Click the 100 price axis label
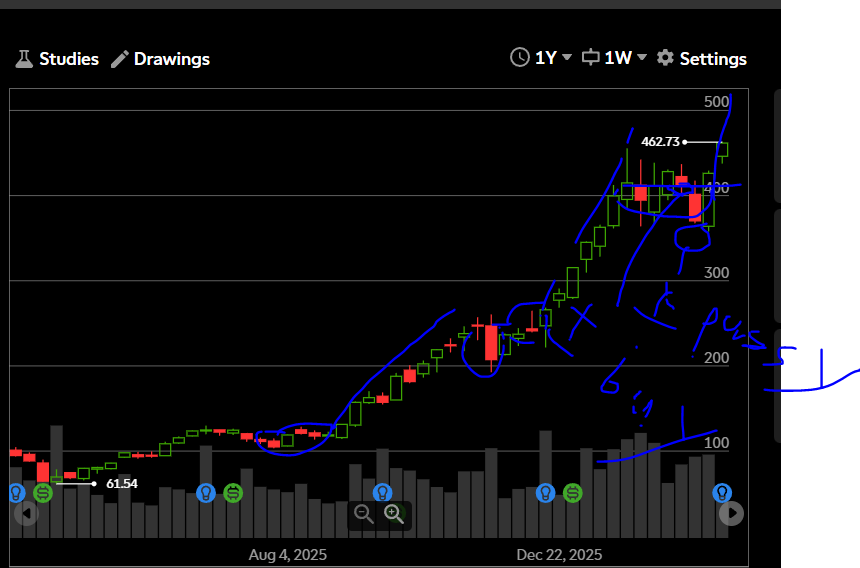 pos(716,443)
